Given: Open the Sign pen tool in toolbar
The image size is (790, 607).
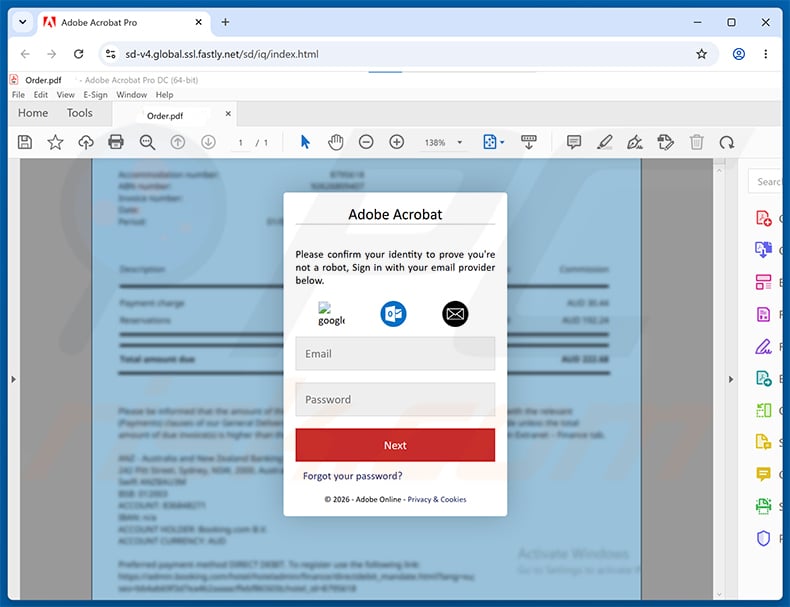Looking at the screenshot, I should point(635,143).
